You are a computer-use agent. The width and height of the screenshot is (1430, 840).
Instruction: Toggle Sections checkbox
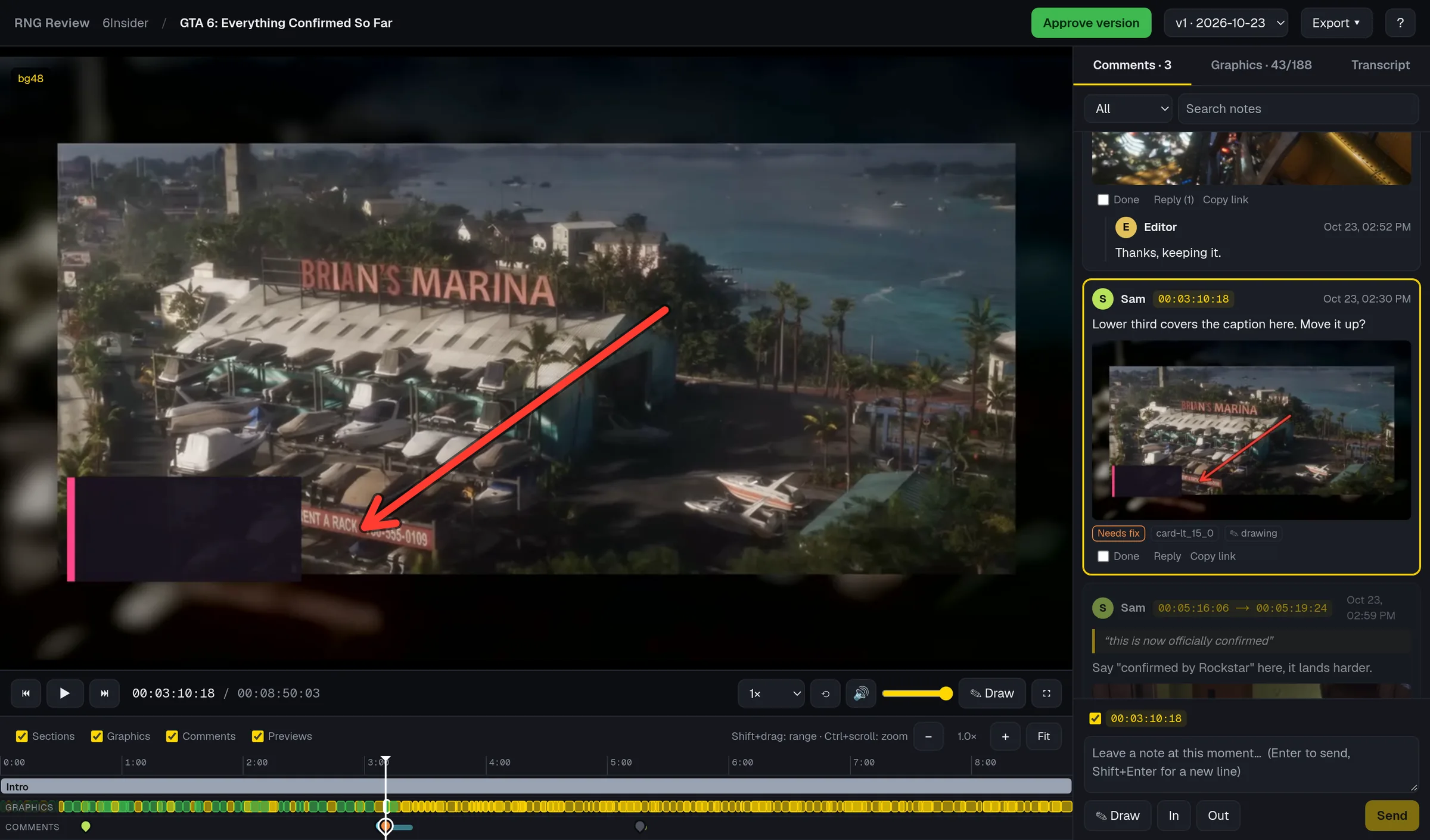(22, 736)
